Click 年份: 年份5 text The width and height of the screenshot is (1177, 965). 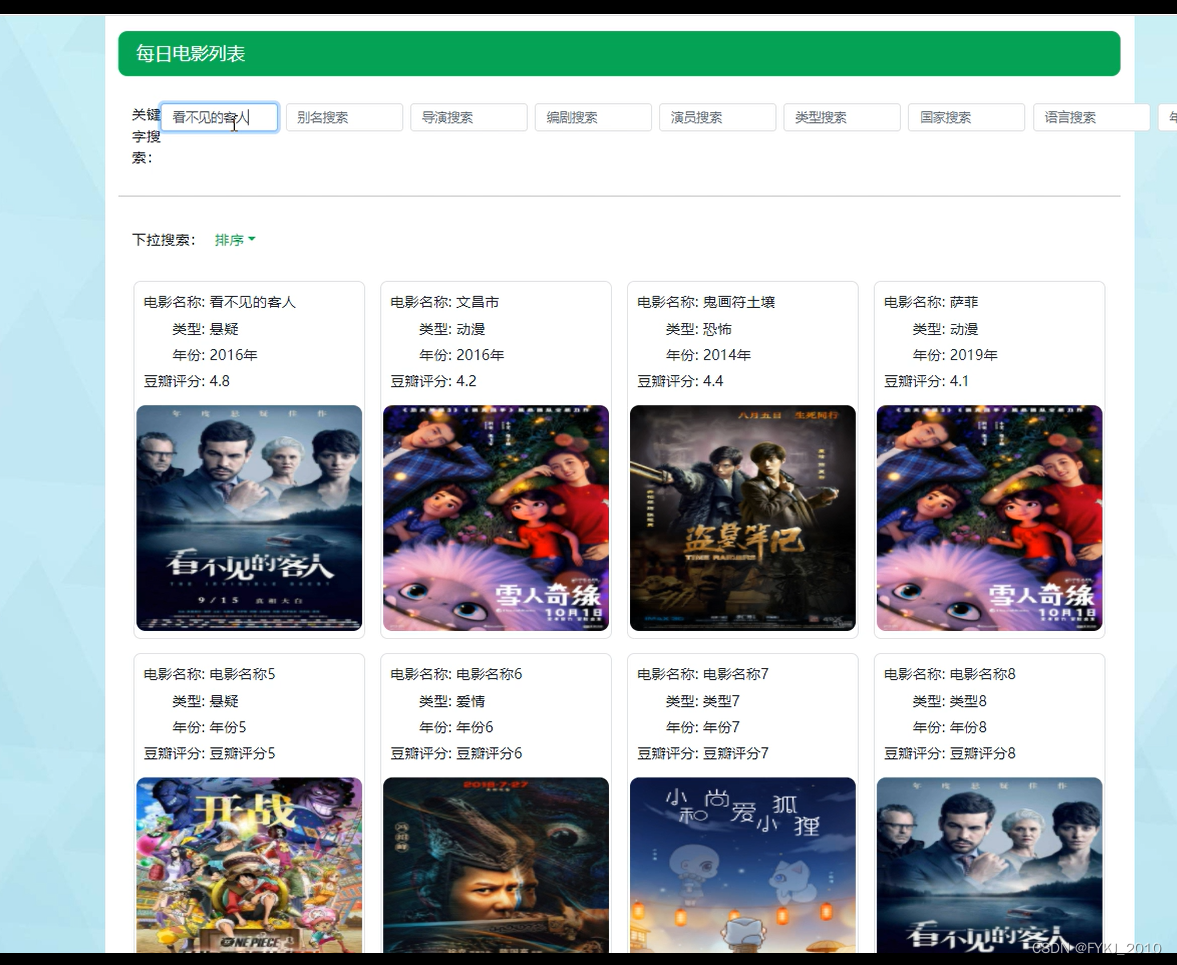pos(209,727)
